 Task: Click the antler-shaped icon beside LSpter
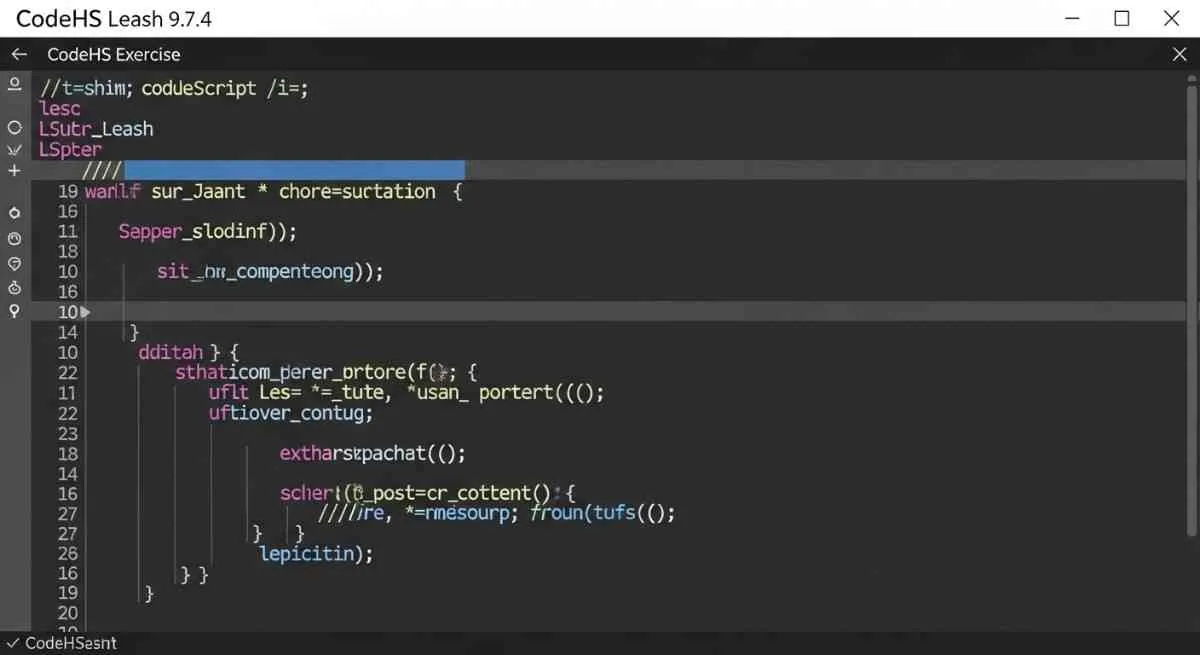coord(14,150)
